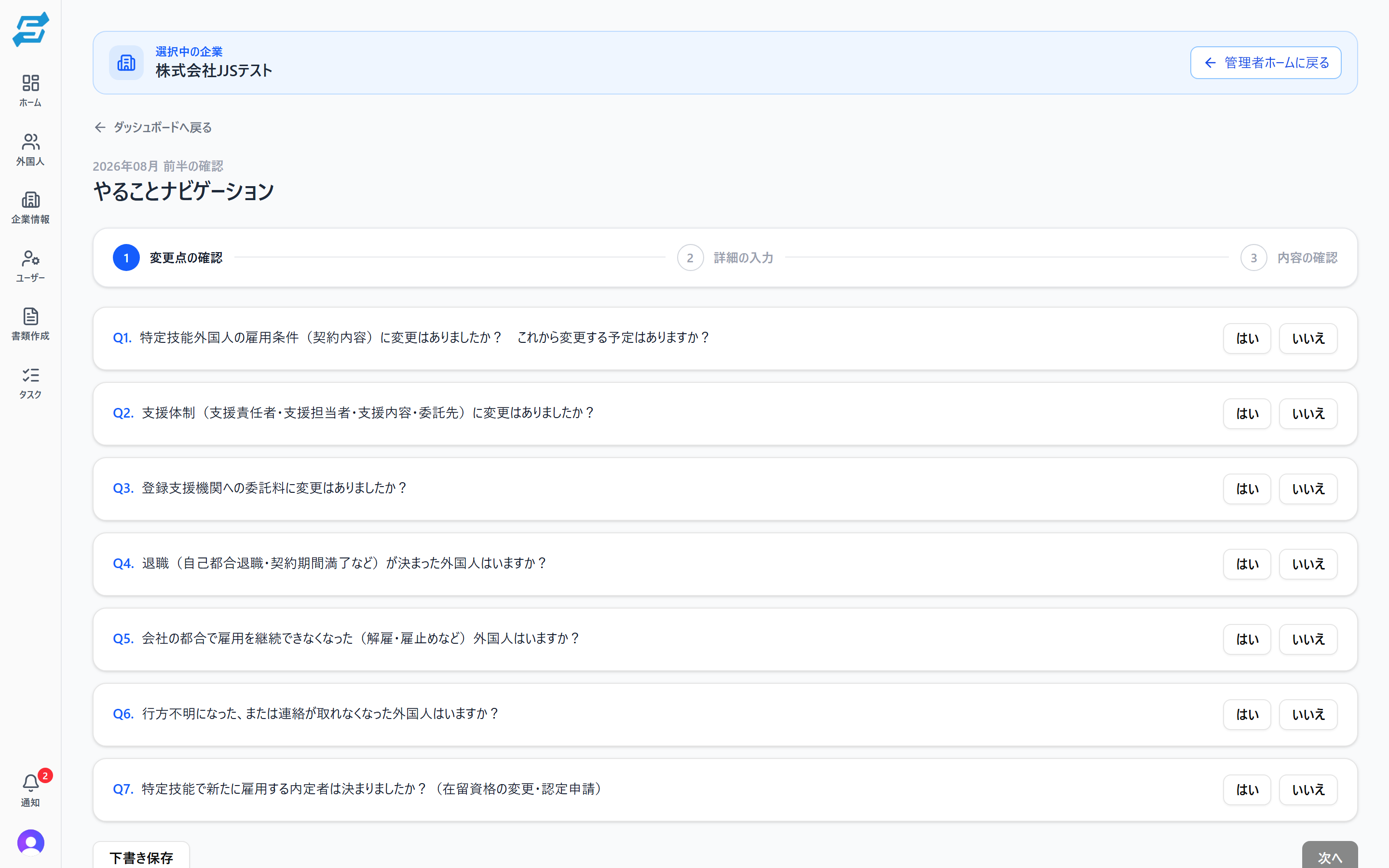Answer いいえ for Q2 support structure
This screenshot has height=868, width=1389.
coord(1308,413)
